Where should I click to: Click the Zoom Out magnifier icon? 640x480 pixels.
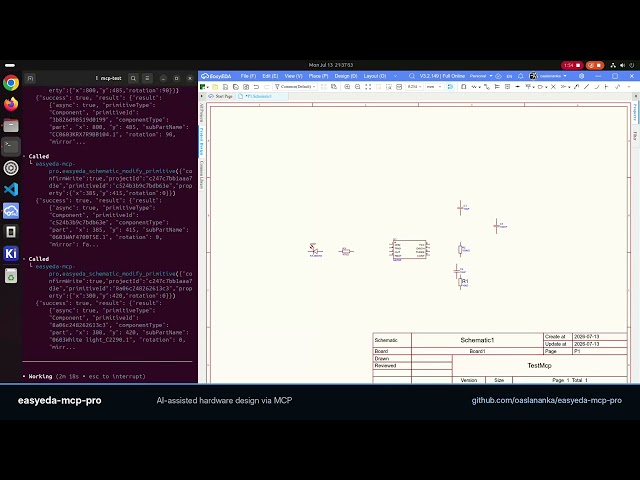358,87
